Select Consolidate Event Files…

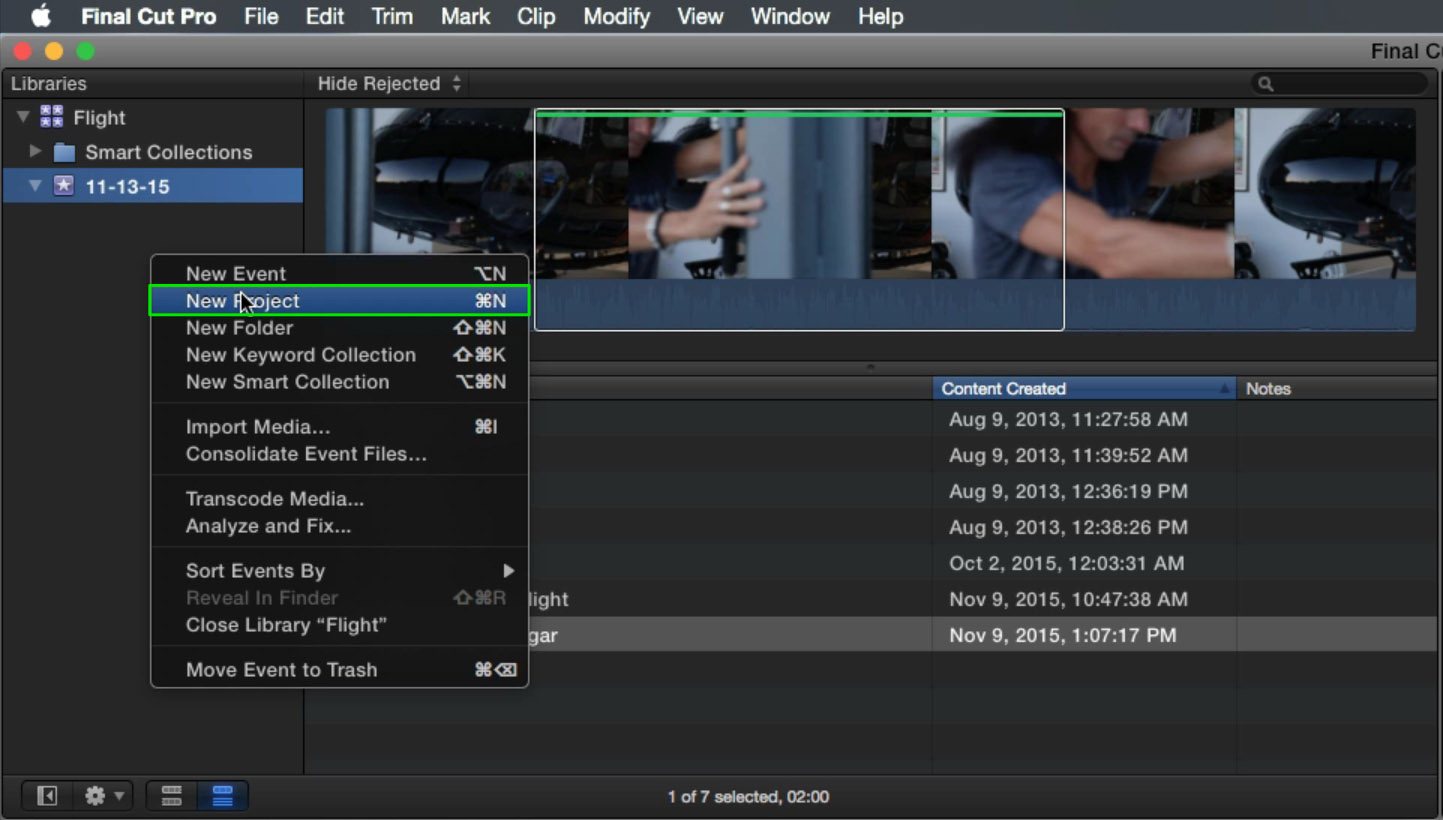click(x=339, y=454)
